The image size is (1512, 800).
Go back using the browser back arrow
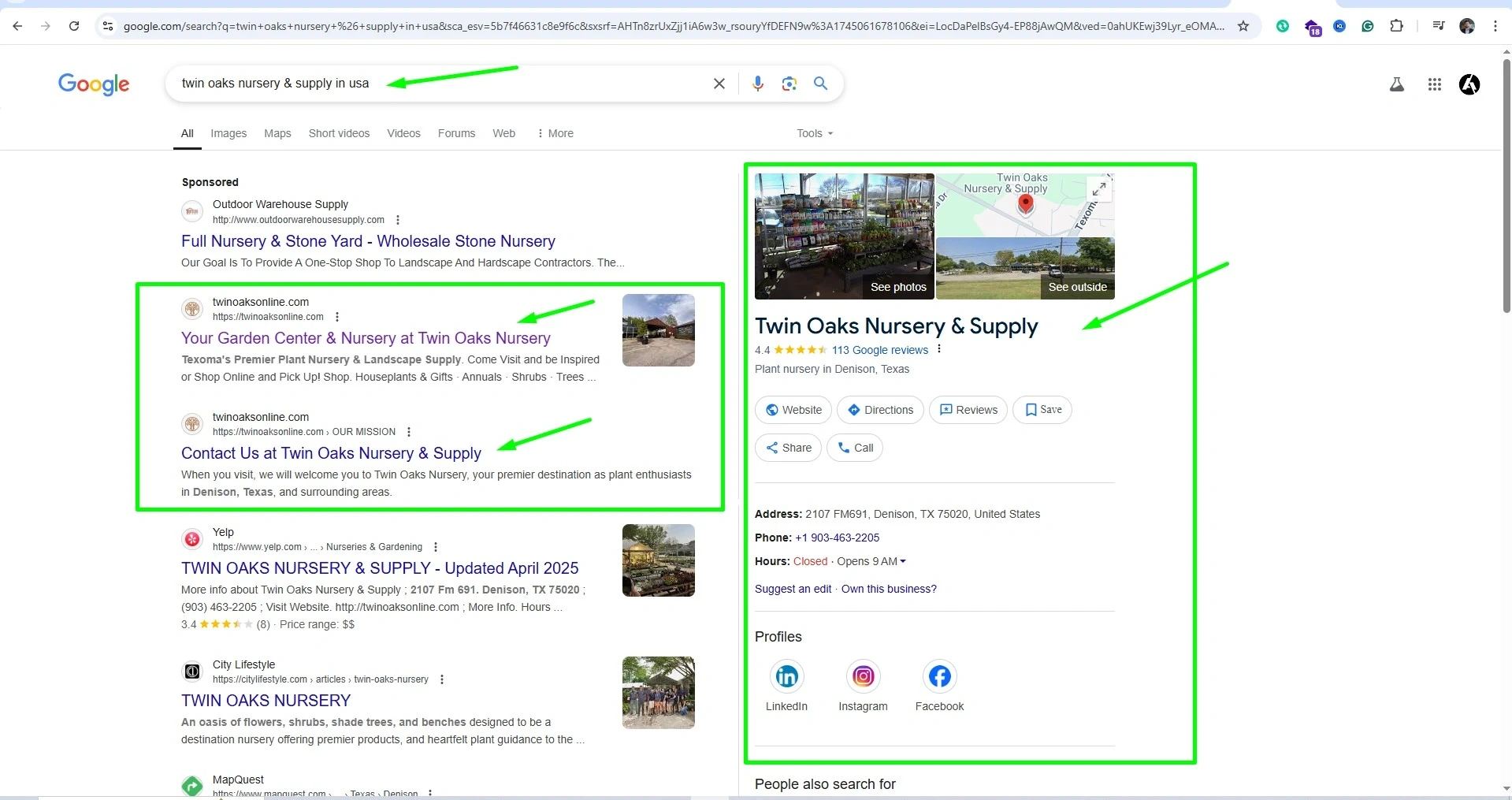tap(17, 26)
